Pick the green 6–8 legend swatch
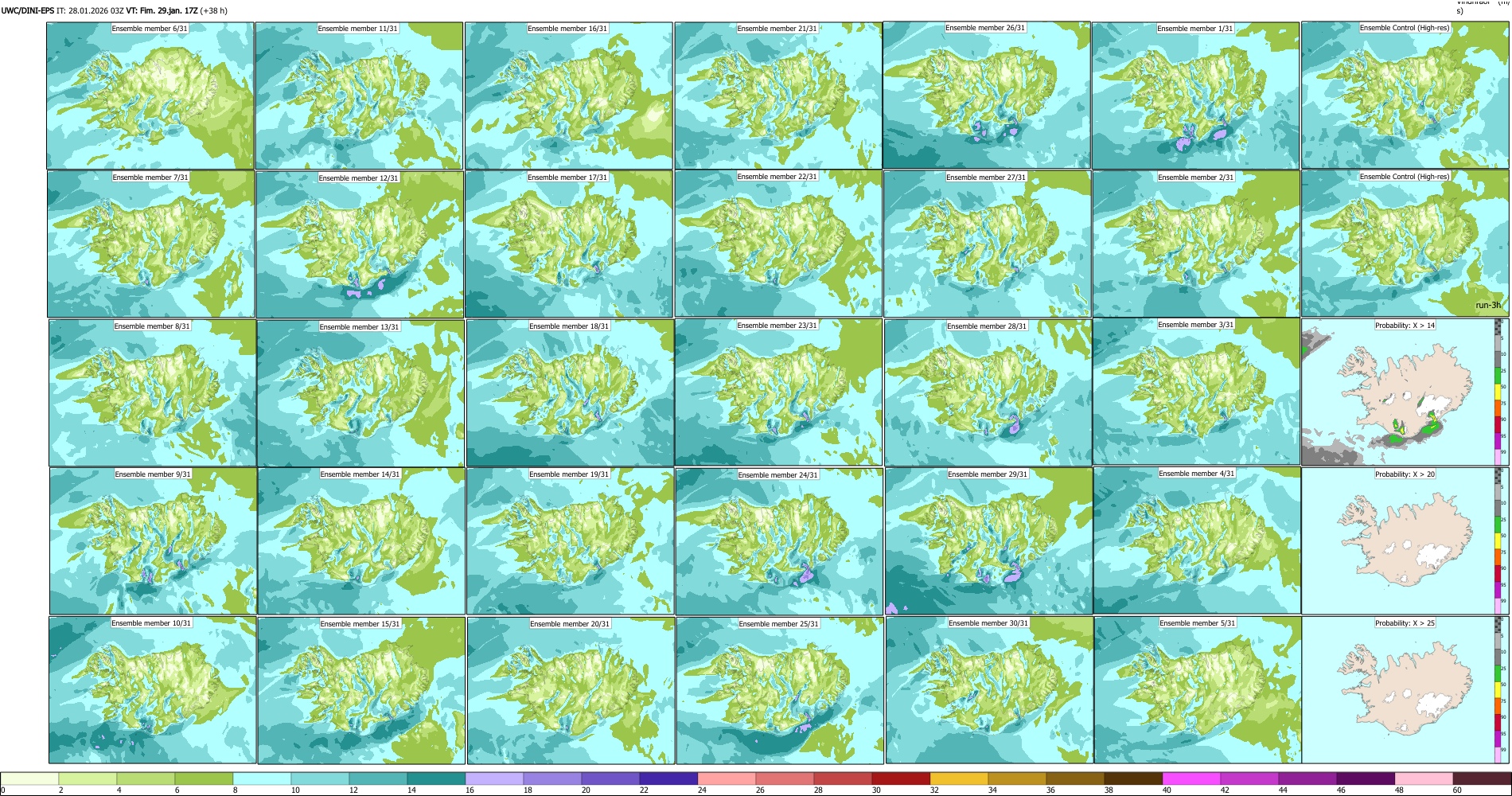This screenshot has width=1512, height=796. tap(204, 779)
